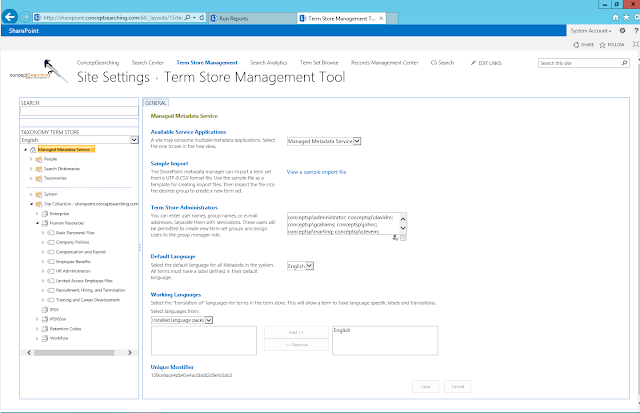Viewport: 640px width, 413px height.
Task: Click the Edit Links pencil icon
Action: coord(473,63)
